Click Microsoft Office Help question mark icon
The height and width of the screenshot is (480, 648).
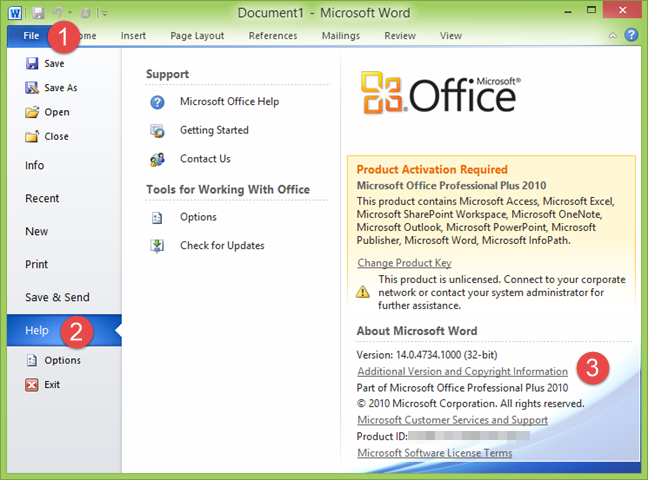[157, 102]
